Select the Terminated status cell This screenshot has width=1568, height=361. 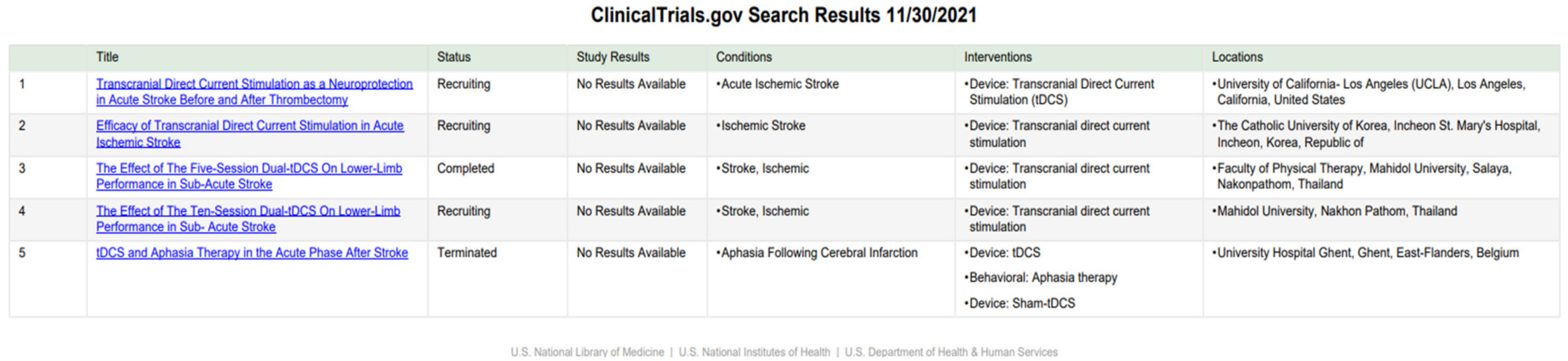coord(467,253)
